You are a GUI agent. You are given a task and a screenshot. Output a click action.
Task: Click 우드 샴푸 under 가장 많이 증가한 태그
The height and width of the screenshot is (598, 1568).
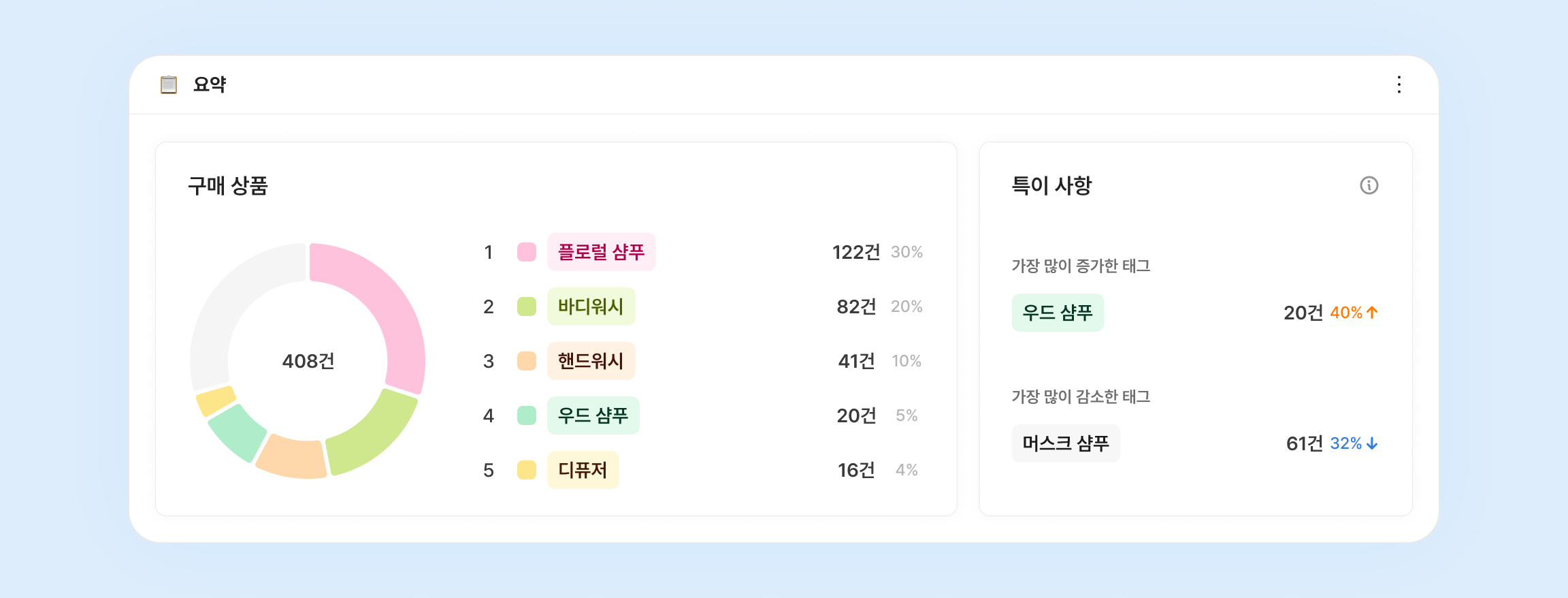pos(1058,313)
